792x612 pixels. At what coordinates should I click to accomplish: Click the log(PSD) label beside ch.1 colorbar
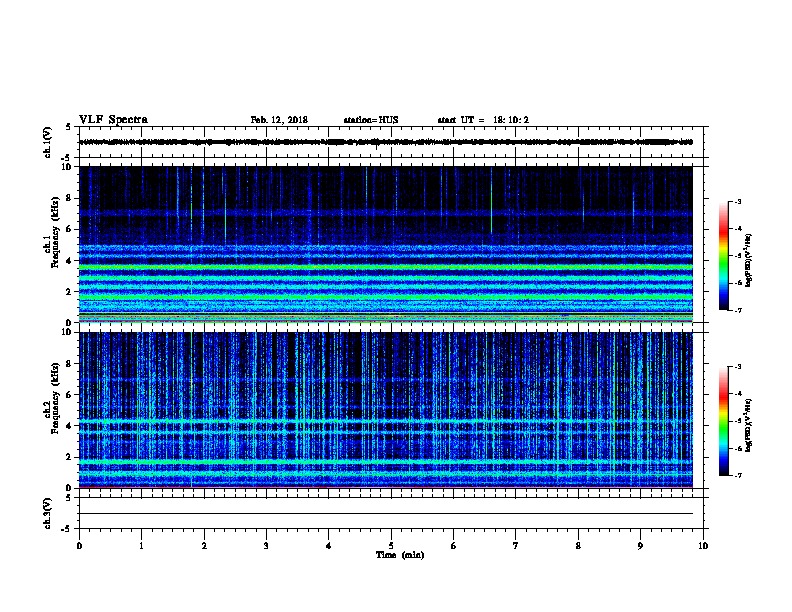pyautogui.click(x=748, y=260)
